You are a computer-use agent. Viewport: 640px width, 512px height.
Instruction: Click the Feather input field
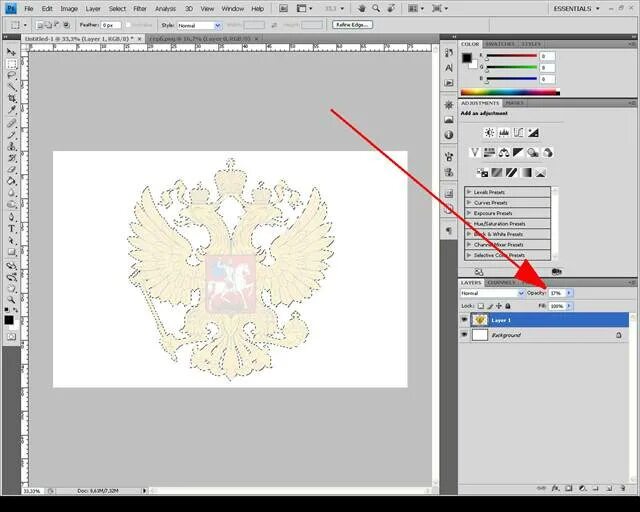111,25
